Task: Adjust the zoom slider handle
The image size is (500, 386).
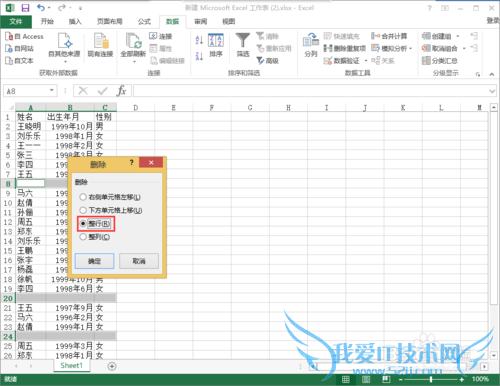Action: click(x=431, y=379)
